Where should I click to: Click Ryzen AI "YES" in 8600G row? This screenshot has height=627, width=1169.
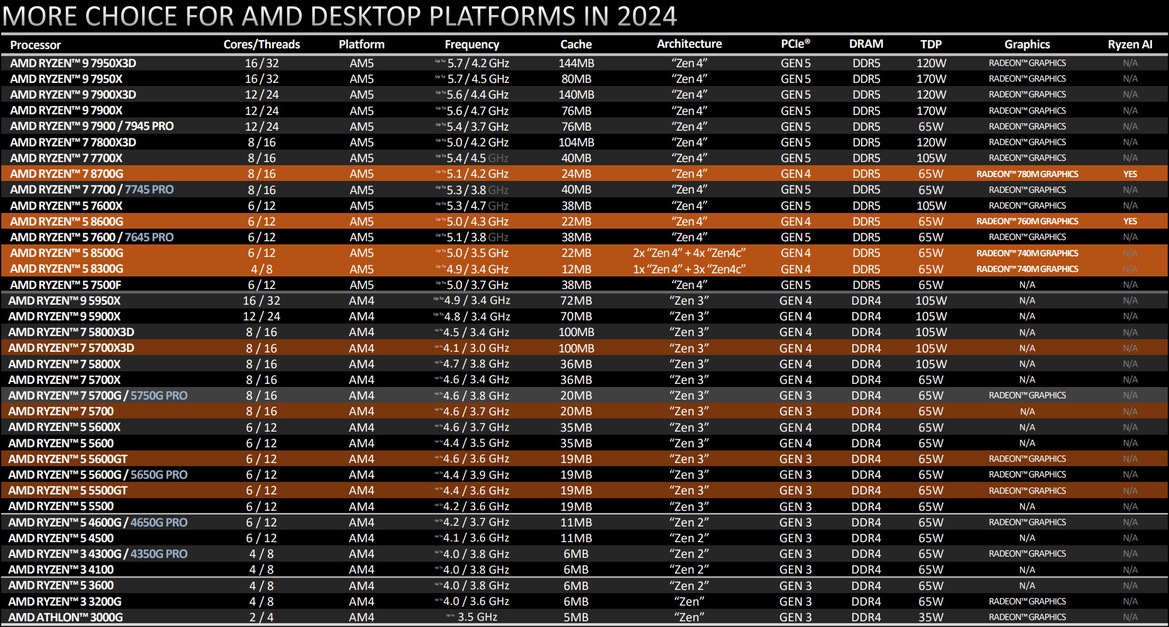pos(1130,221)
